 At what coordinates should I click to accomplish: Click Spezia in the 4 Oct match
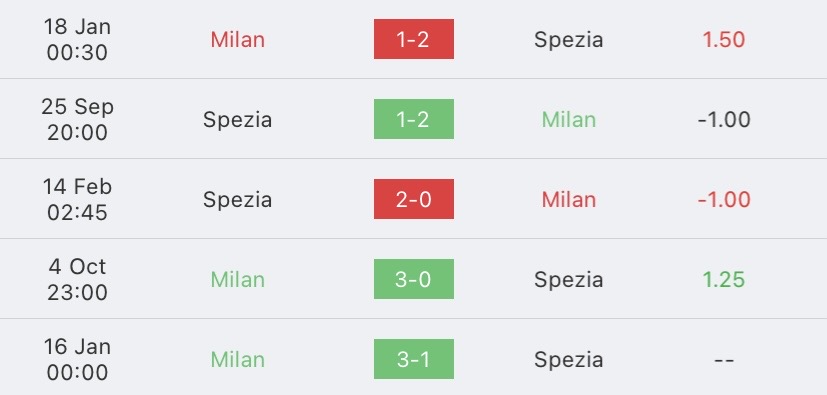[569, 280]
